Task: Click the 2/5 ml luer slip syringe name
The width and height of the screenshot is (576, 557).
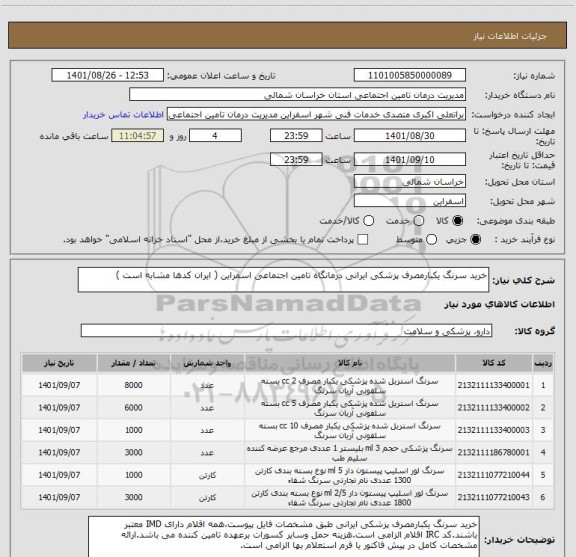Action: (350, 498)
